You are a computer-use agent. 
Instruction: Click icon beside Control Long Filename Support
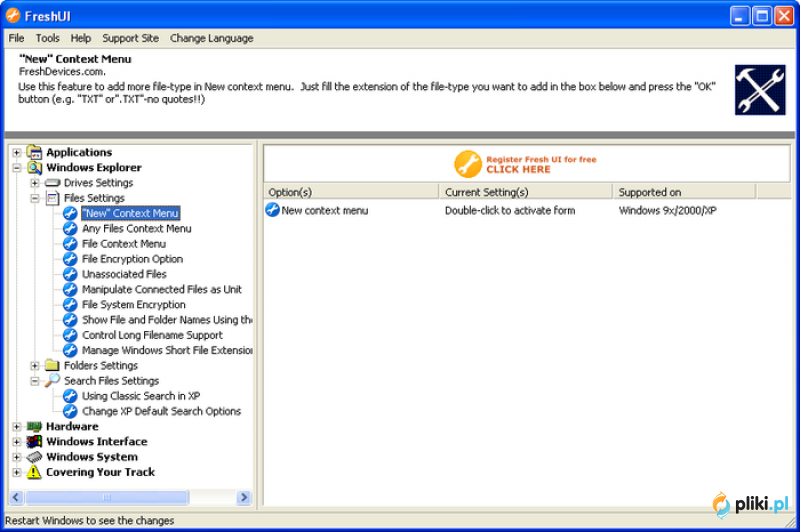(x=70, y=335)
